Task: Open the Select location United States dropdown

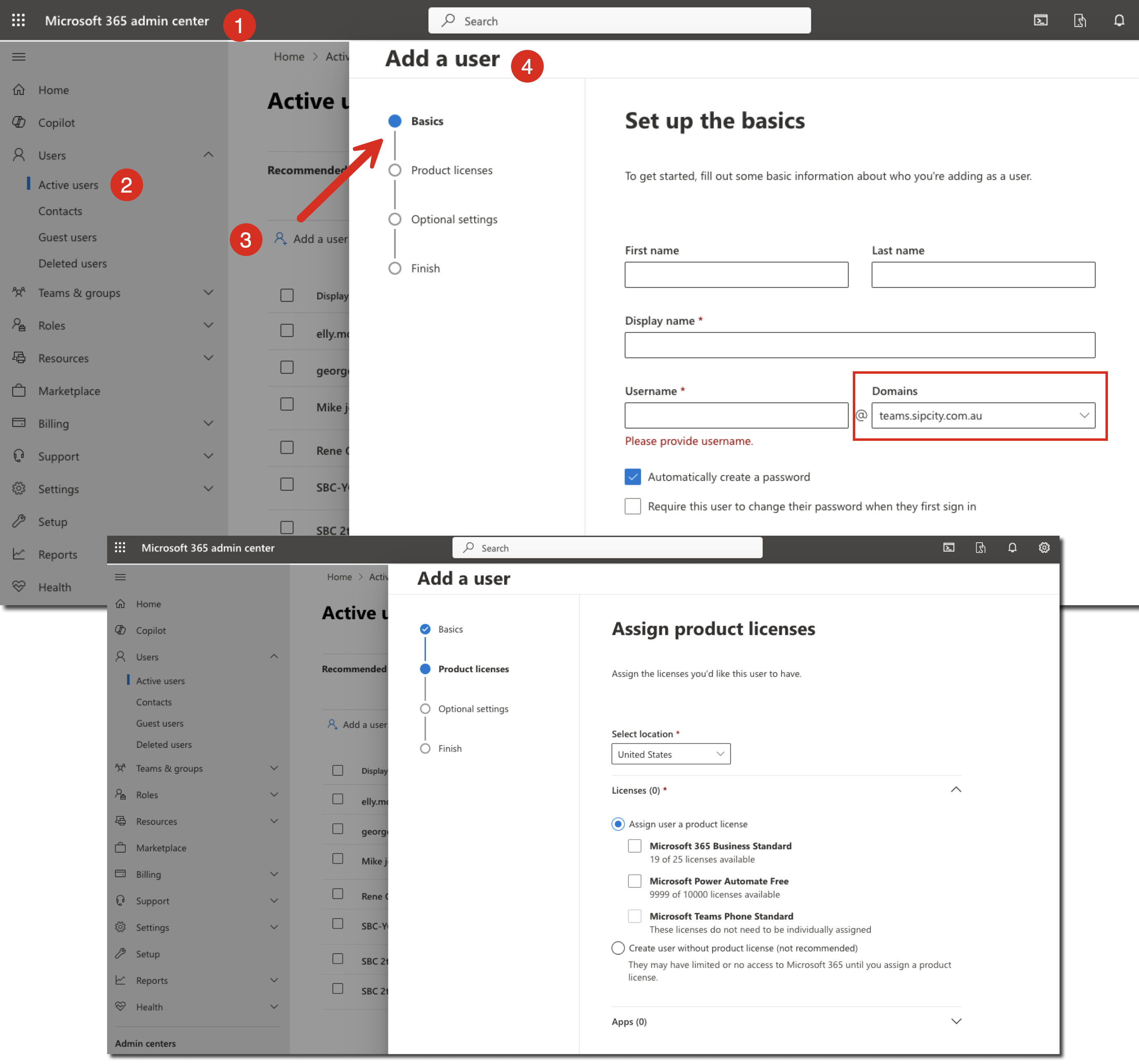Action: (x=670, y=754)
